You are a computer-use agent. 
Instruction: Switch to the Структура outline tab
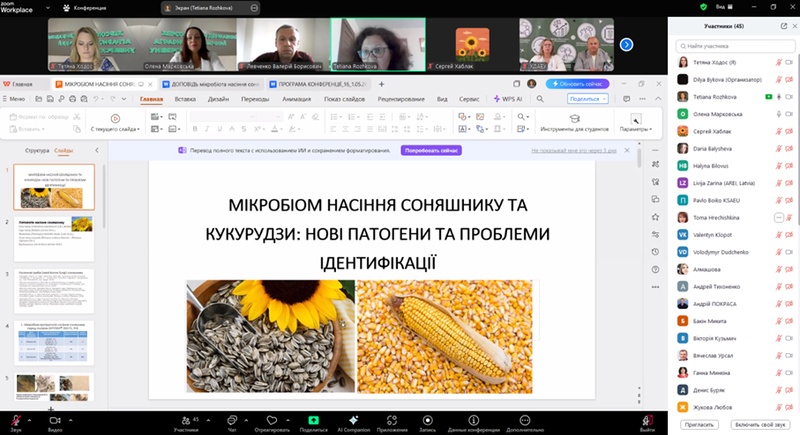(37, 150)
